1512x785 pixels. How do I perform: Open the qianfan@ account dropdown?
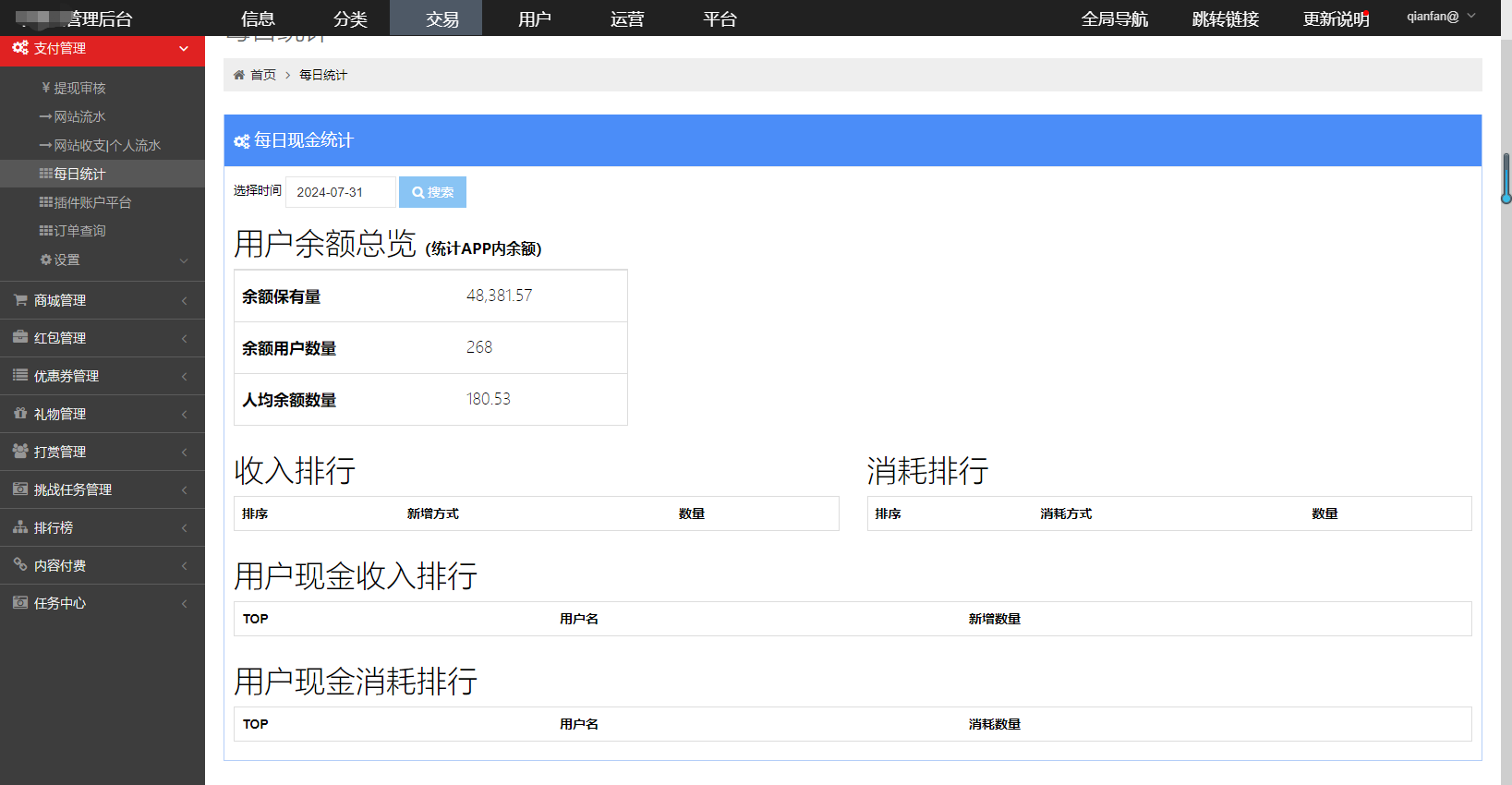[1441, 17]
